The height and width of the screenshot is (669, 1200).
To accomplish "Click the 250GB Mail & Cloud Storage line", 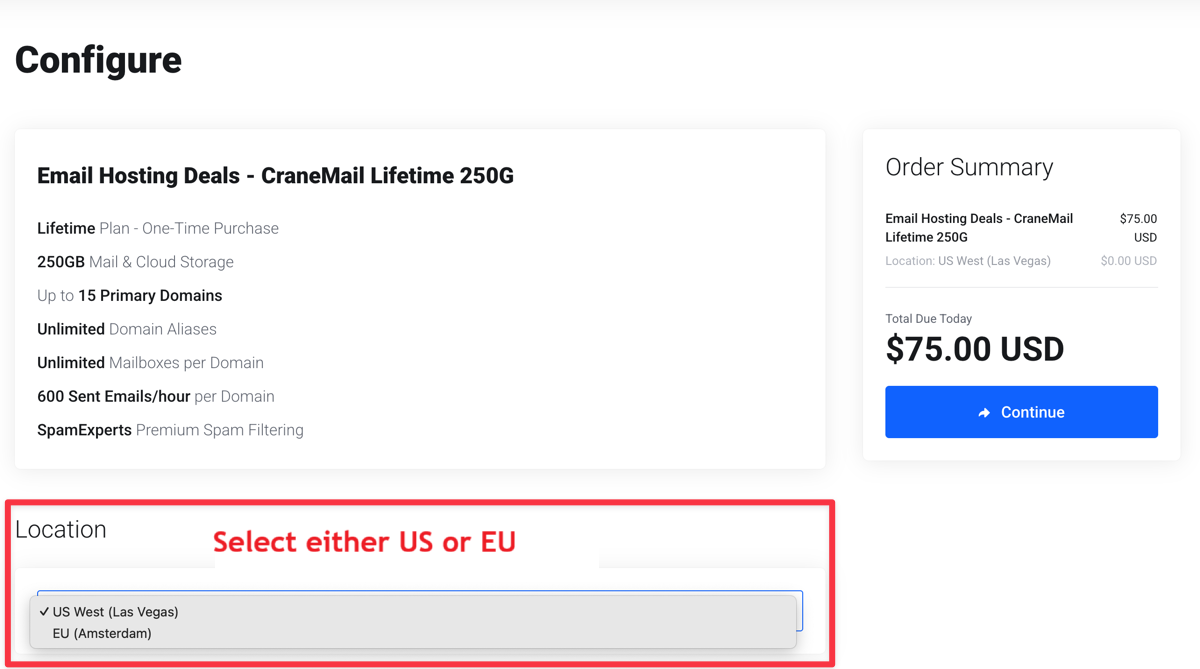I will (x=135, y=262).
